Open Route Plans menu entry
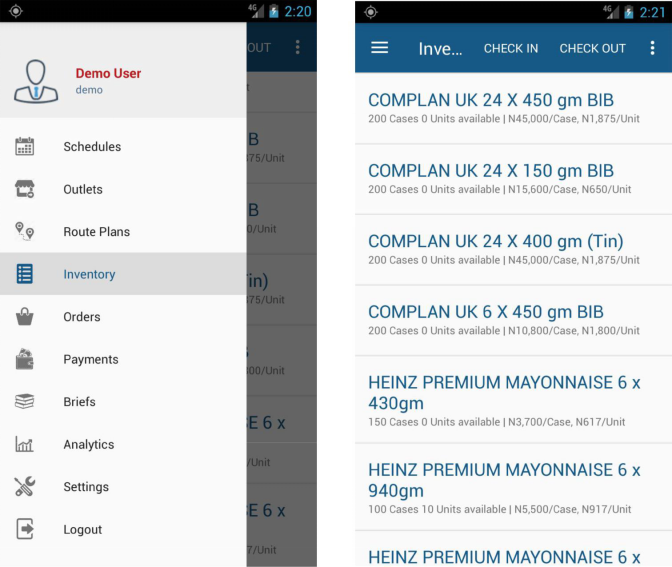The width and height of the screenshot is (672, 567). 96,231
